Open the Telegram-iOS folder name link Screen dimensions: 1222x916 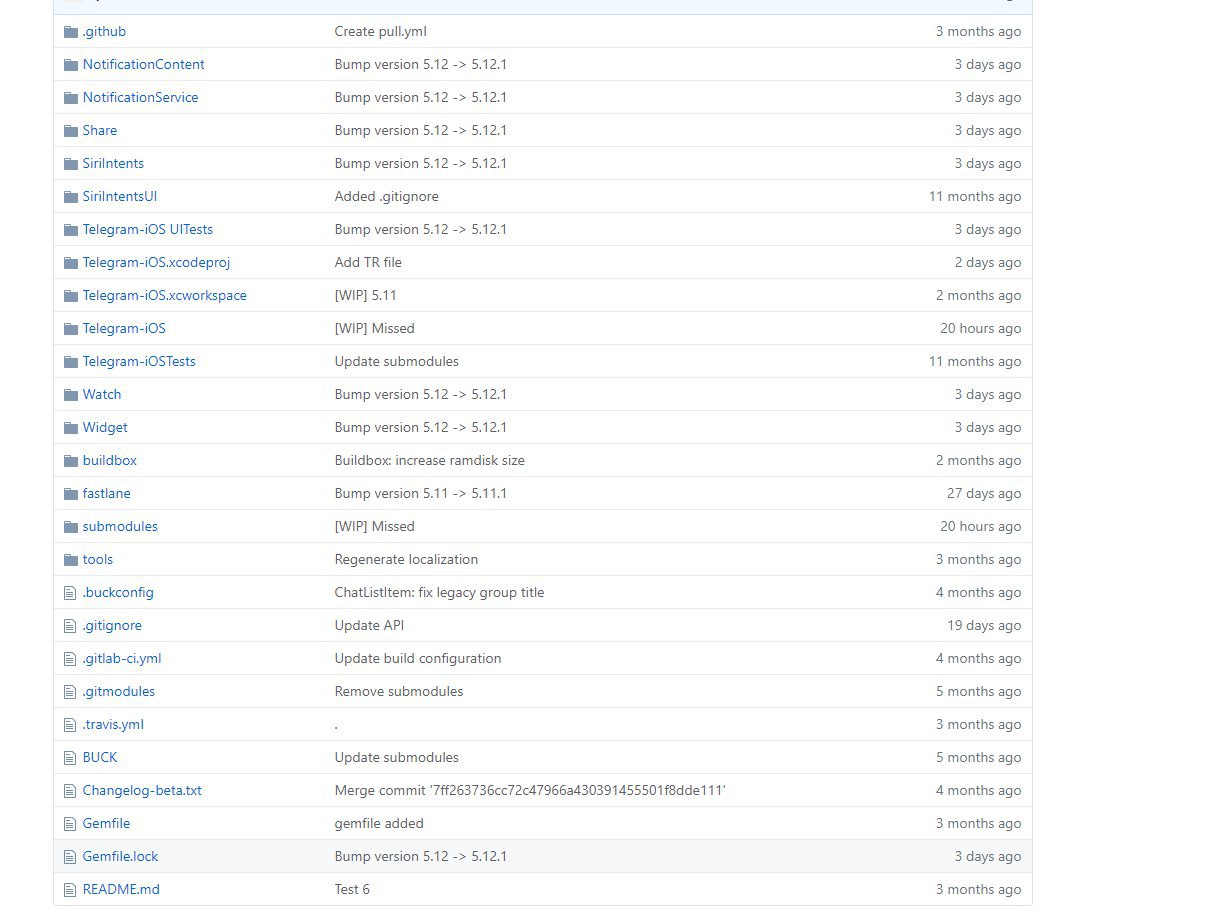(124, 329)
